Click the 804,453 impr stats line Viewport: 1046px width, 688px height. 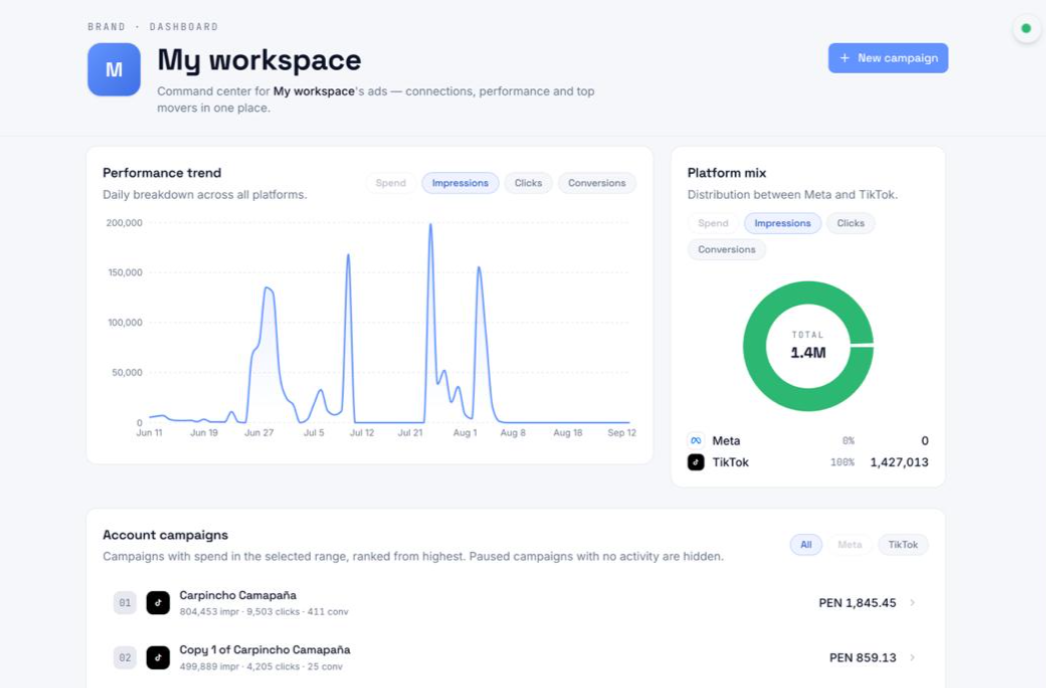click(x=264, y=611)
